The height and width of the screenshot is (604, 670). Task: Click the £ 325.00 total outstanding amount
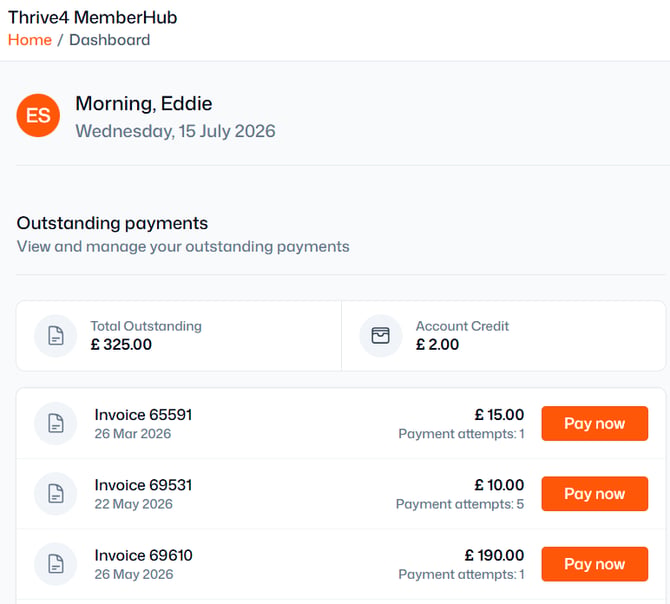pos(121,344)
